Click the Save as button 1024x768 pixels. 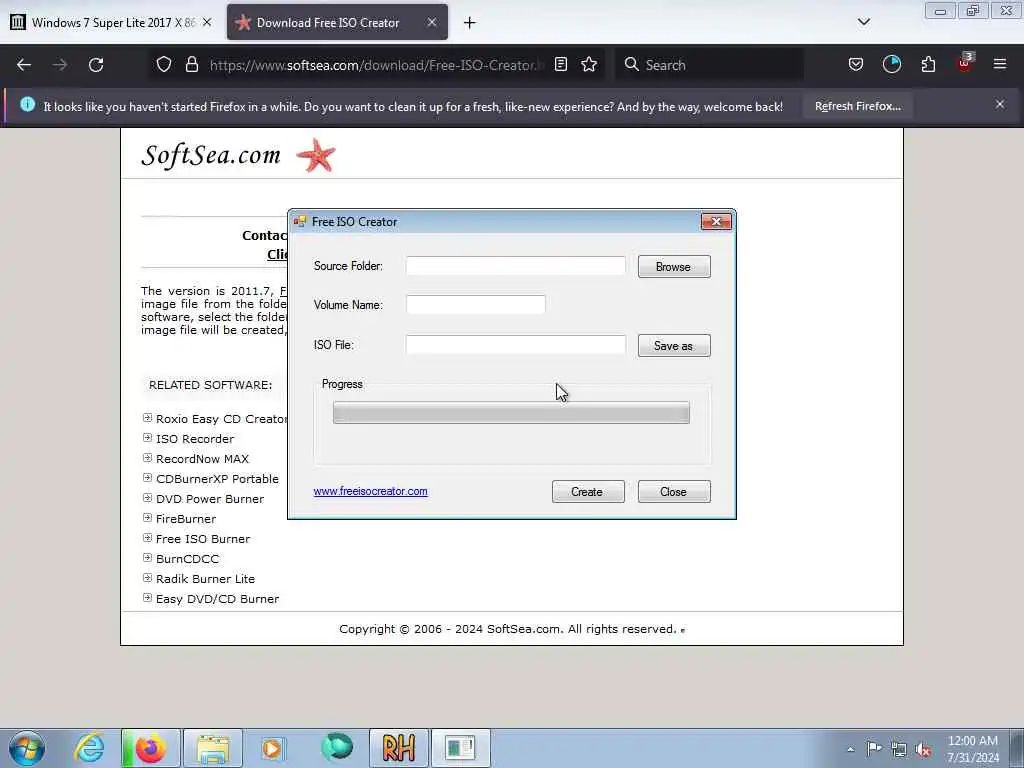point(674,345)
